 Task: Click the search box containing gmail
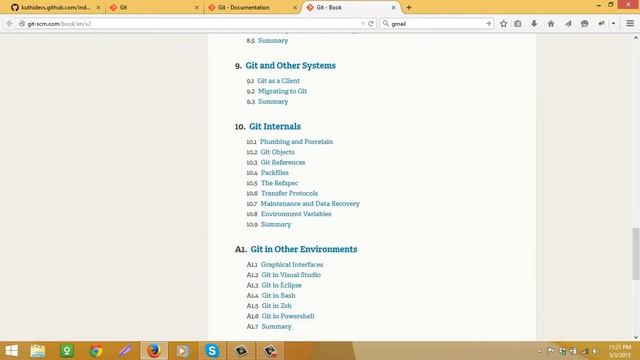[436, 24]
